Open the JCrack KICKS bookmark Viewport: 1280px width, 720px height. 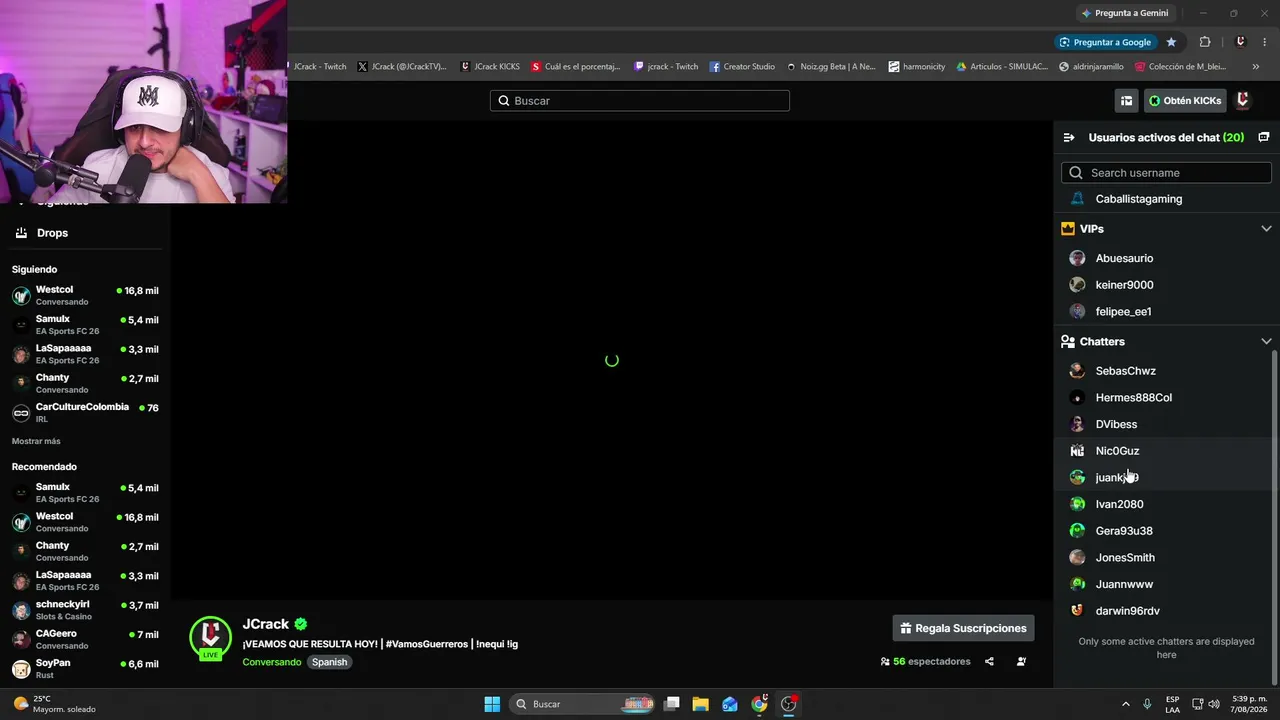click(x=490, y=67)
